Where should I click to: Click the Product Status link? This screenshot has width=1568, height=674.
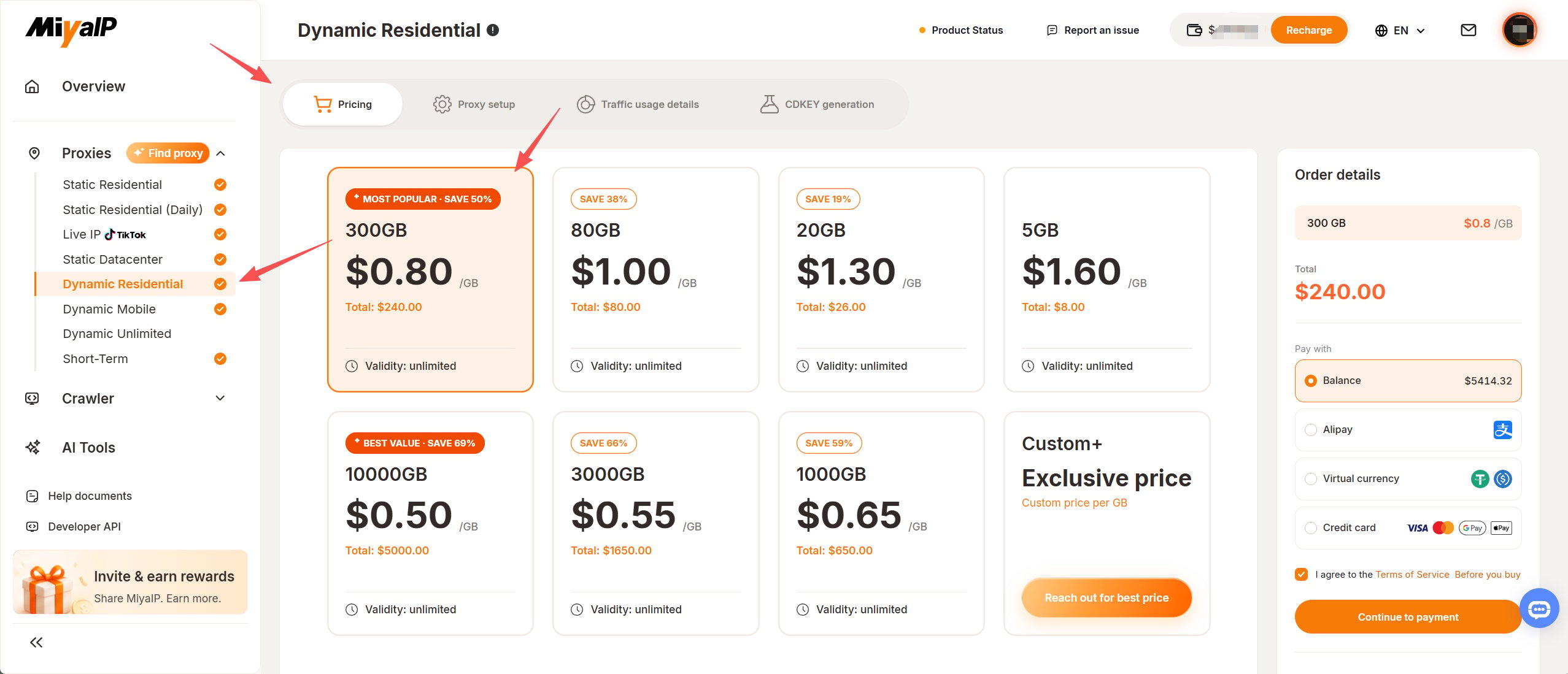[x=960, y=30]
